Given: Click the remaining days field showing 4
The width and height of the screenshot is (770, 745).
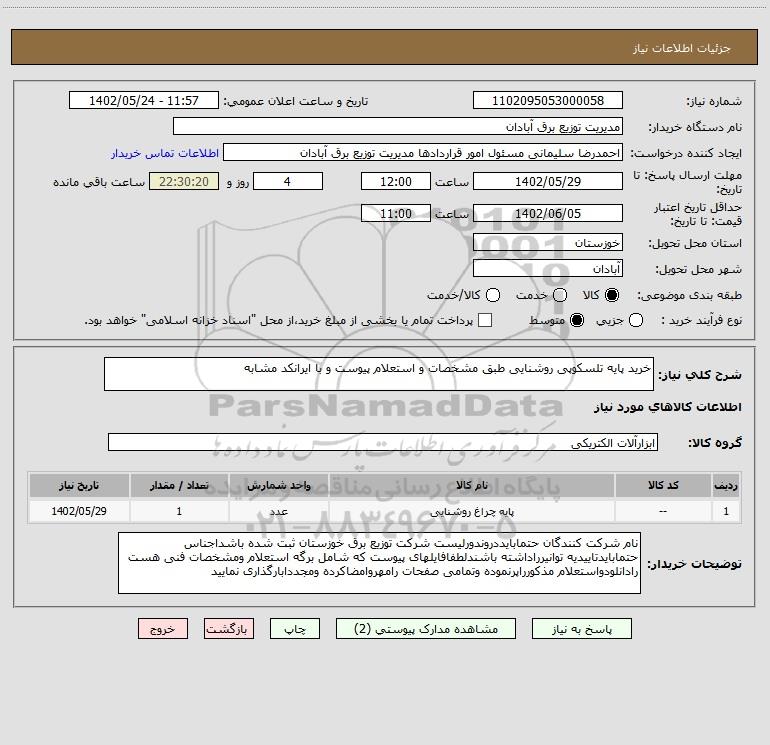Looking at the screenshot, I should click(288, 181).
